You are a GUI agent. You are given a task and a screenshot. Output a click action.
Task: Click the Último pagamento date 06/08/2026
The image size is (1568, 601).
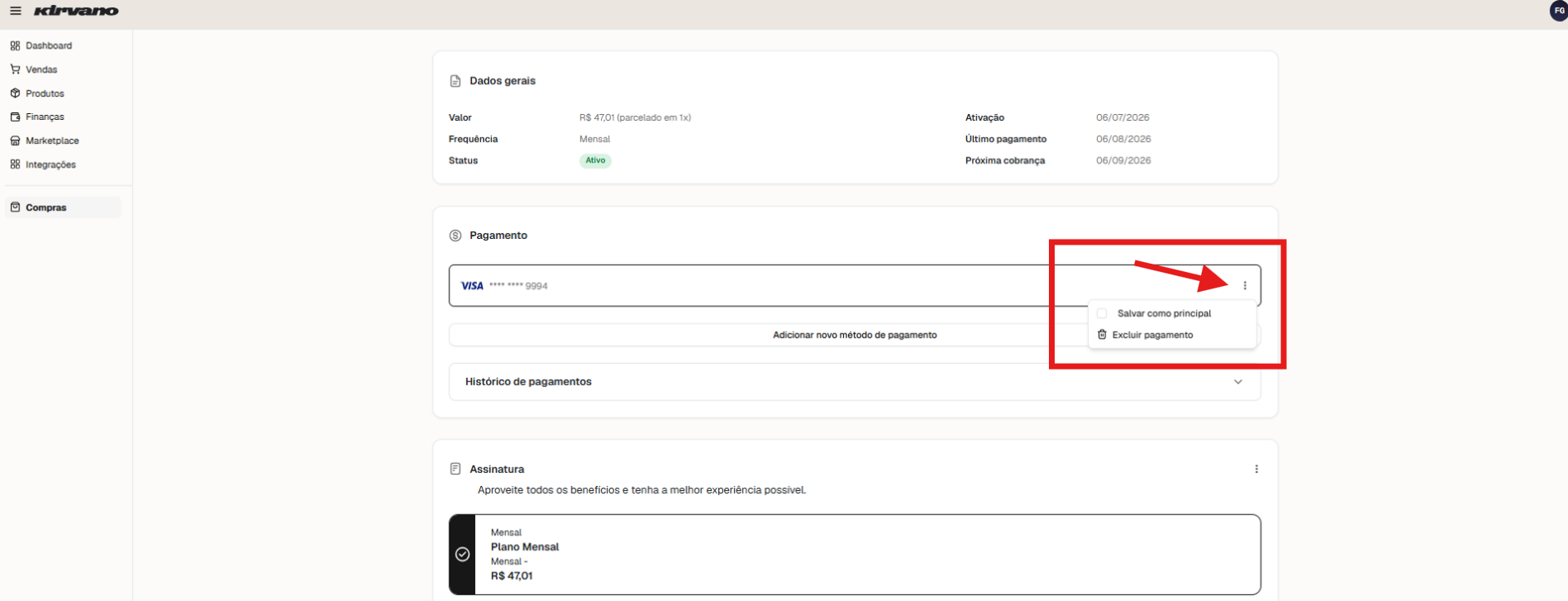click(1123, 139)
